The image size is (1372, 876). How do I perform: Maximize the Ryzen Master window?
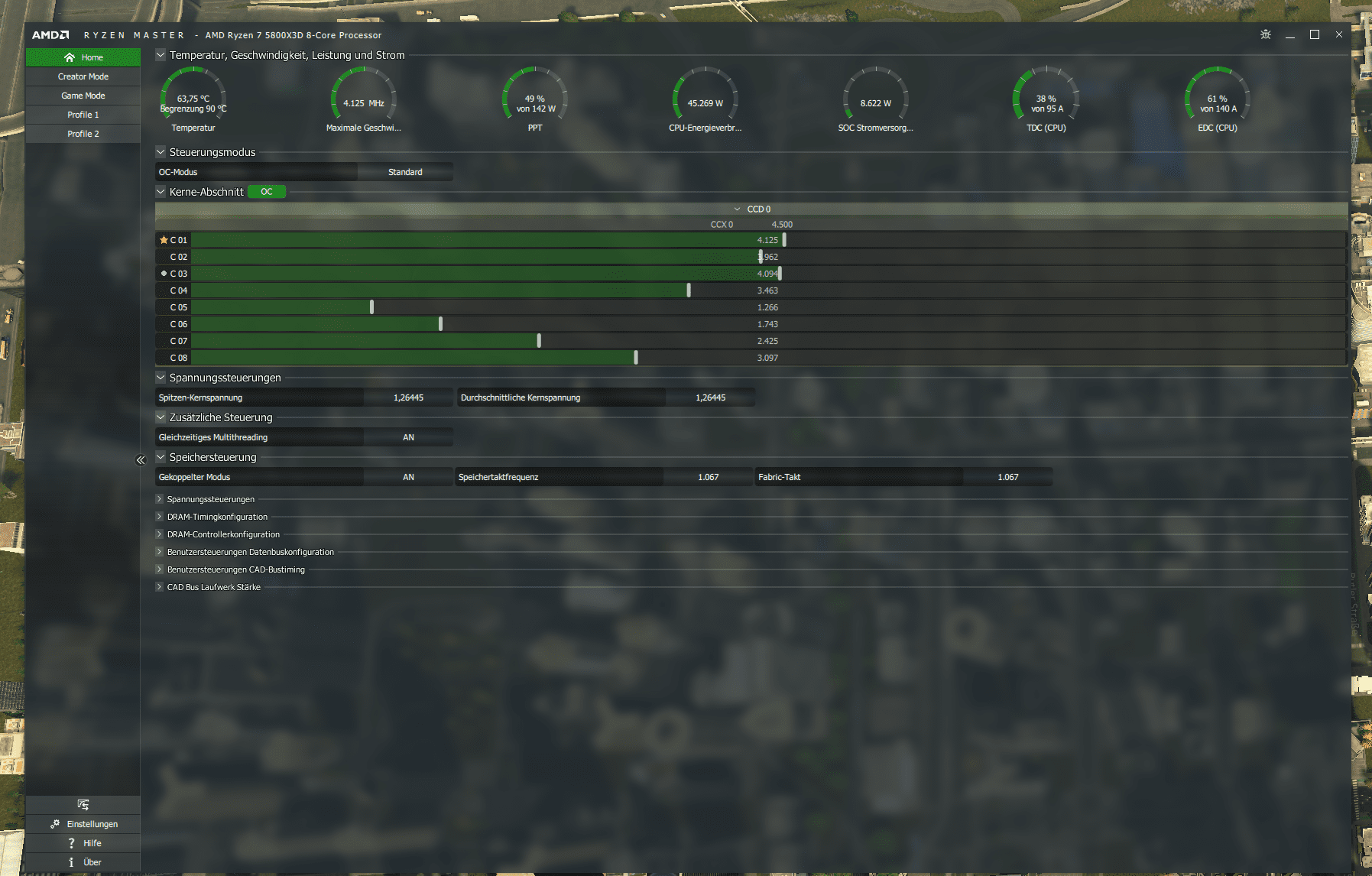[x=1315, y=34]
